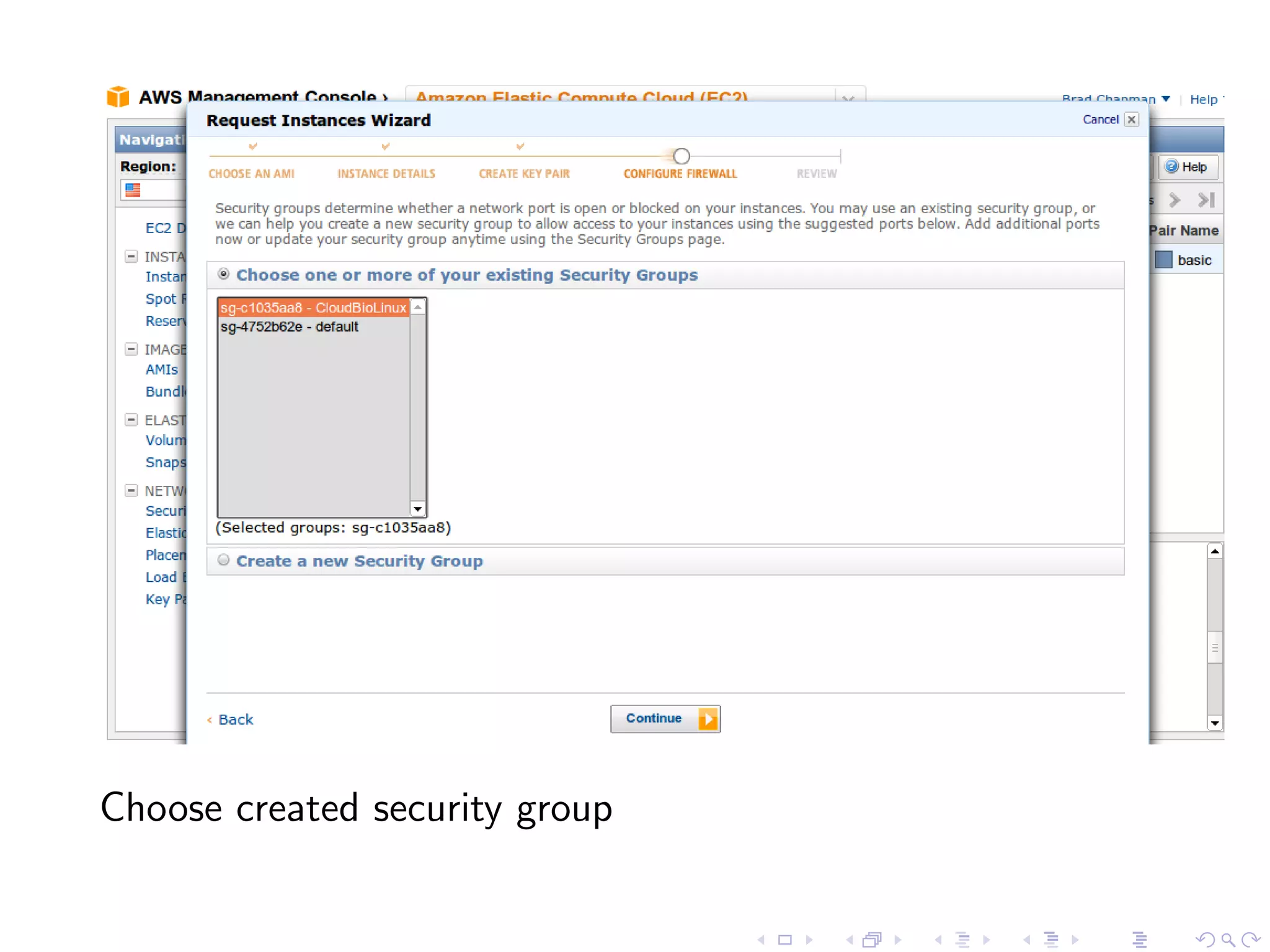Open Security Groups navigation link
Image resolution: width=1270 pixels, height=952 pixels.
tap(166, 511)
